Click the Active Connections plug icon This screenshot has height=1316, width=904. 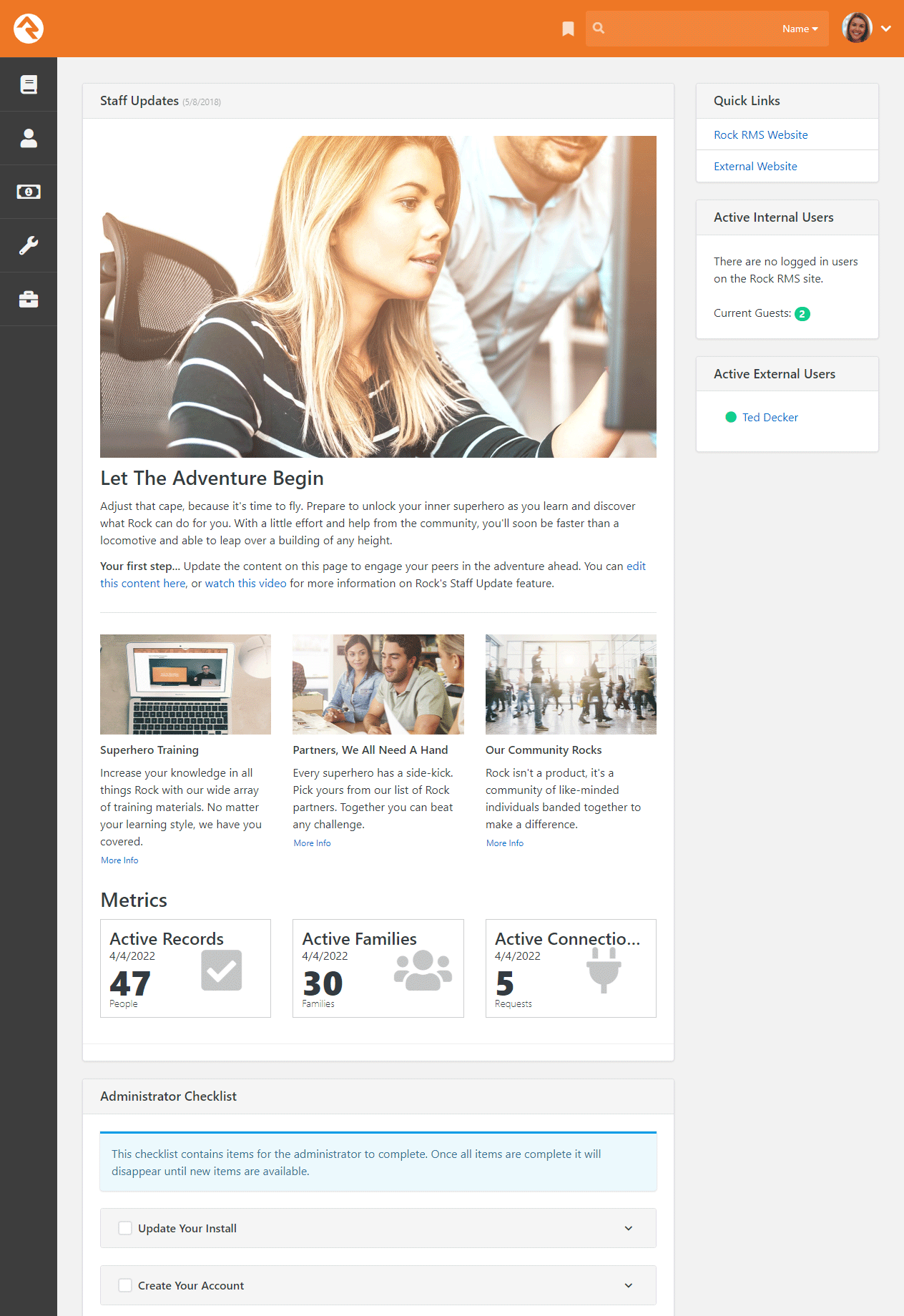604,971
